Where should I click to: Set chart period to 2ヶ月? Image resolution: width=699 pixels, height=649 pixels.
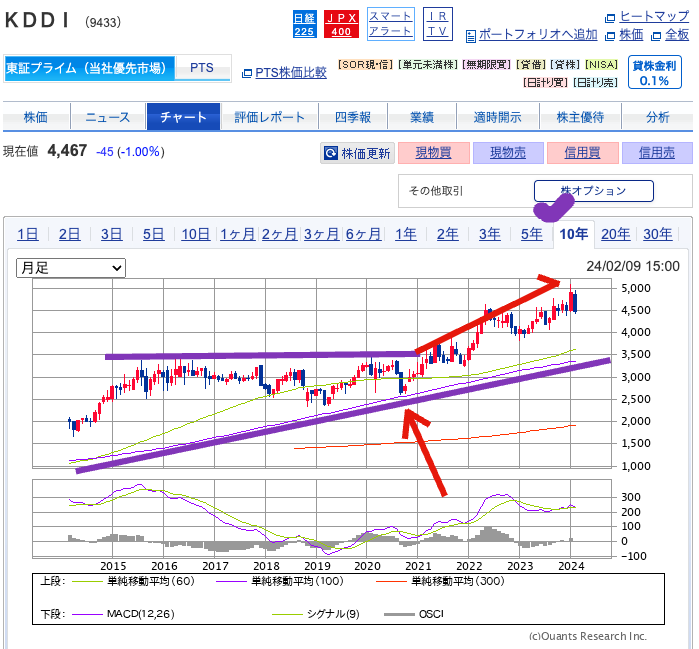(280, 234)
